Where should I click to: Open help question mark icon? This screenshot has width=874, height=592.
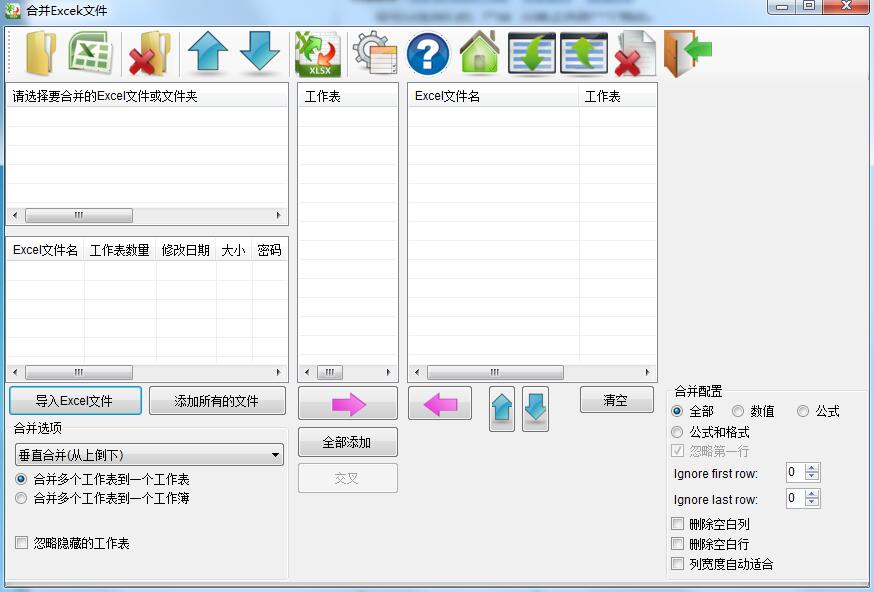click(x=428, y=54)
